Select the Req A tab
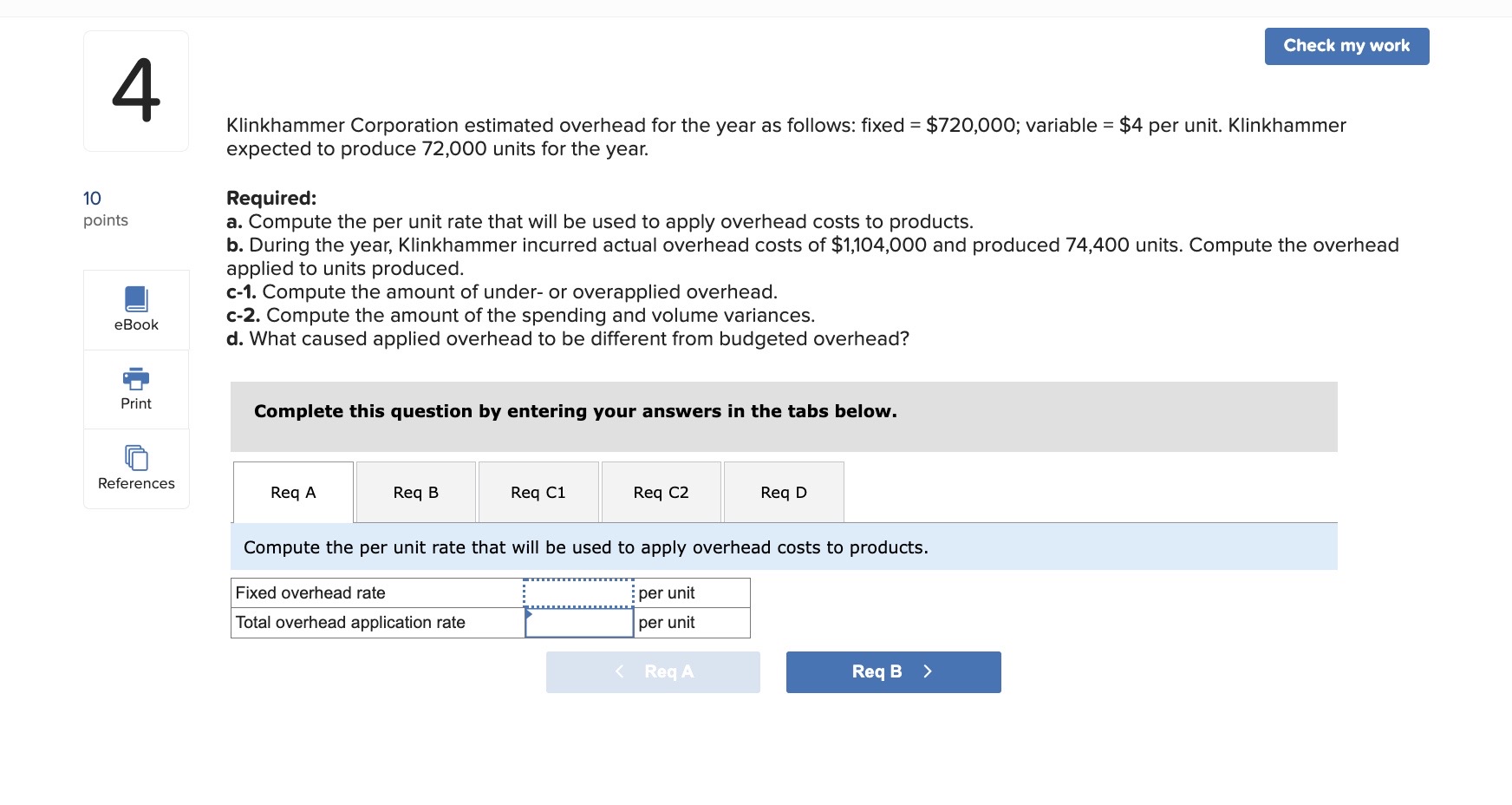Screen dimensions: 1512x805 (292, 492)
